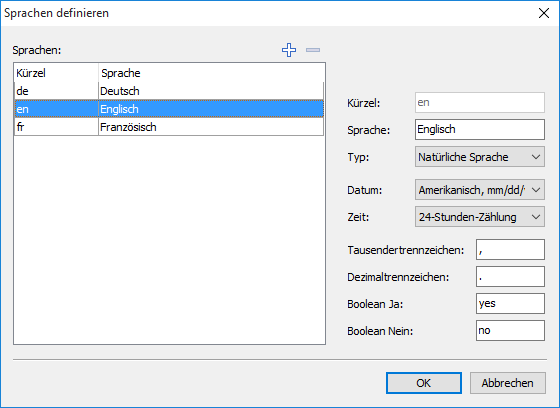Open the Datum format dropdown
This screenshot has width=560, height=408.
tap(480, 190)
